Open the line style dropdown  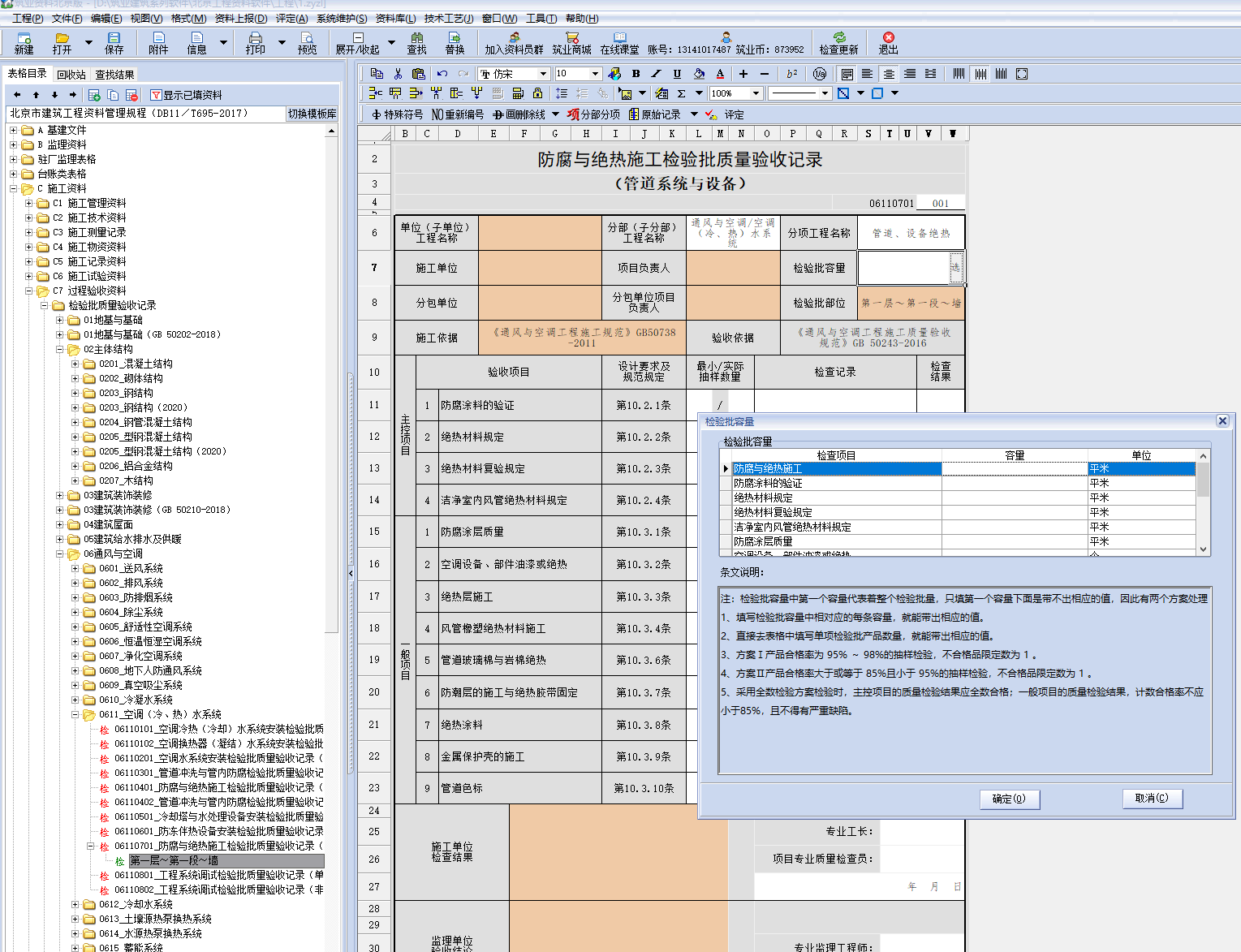pos(825,93)
